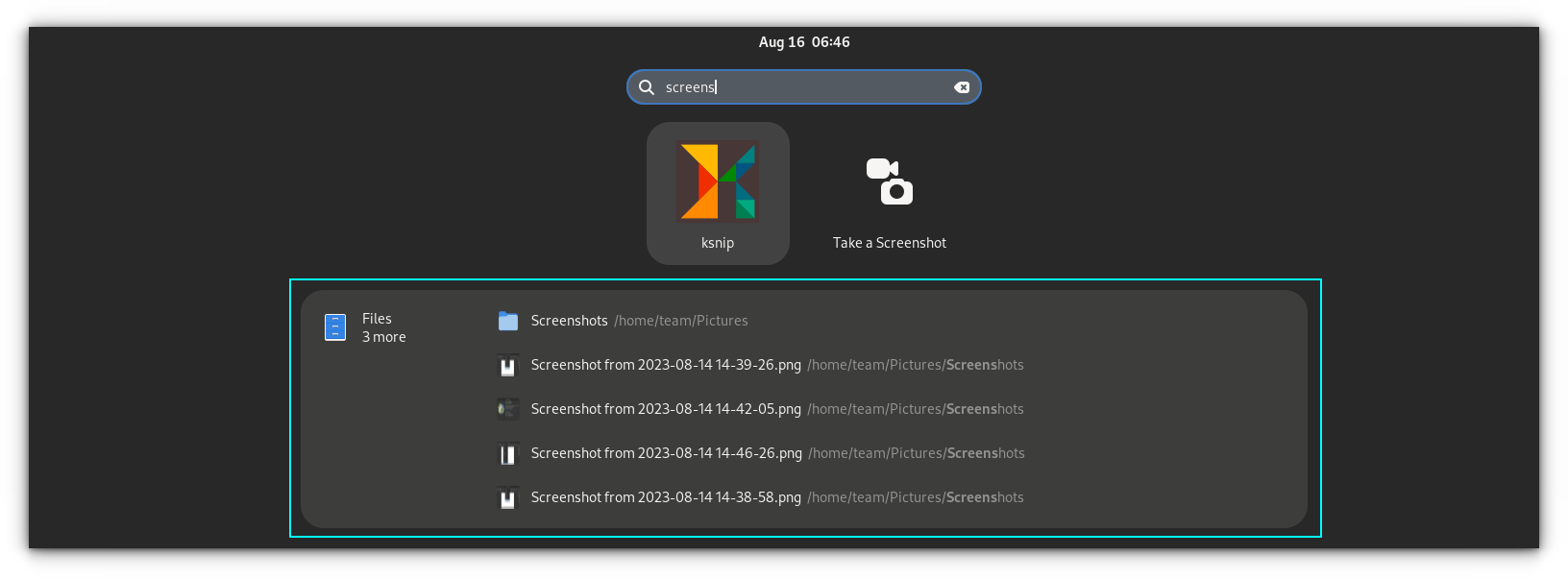Open 'Screenshot from 2023-08-14 14-39-26.png' filename
Image resolution: width=1568 pixels, height=579 pixels.
pos(666,365)
